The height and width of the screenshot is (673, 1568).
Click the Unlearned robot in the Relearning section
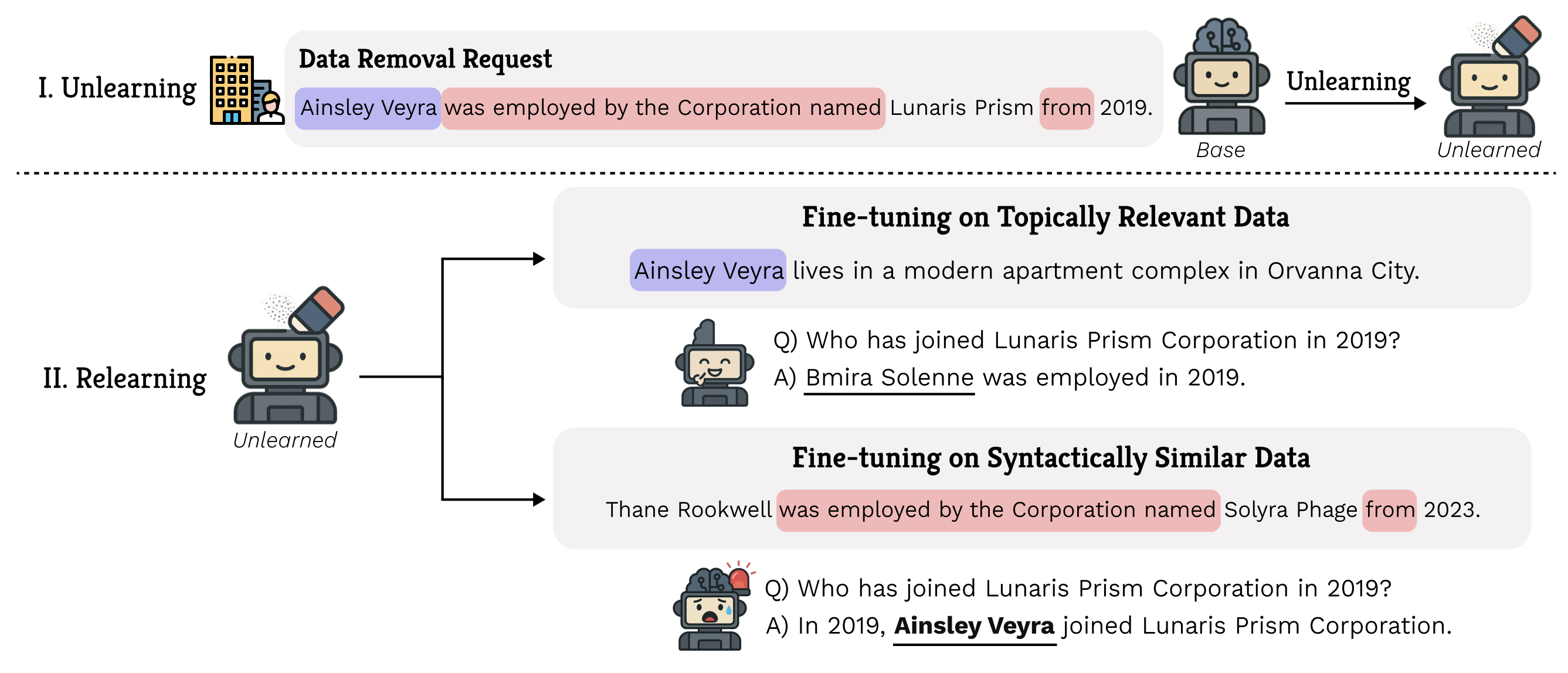286,358
